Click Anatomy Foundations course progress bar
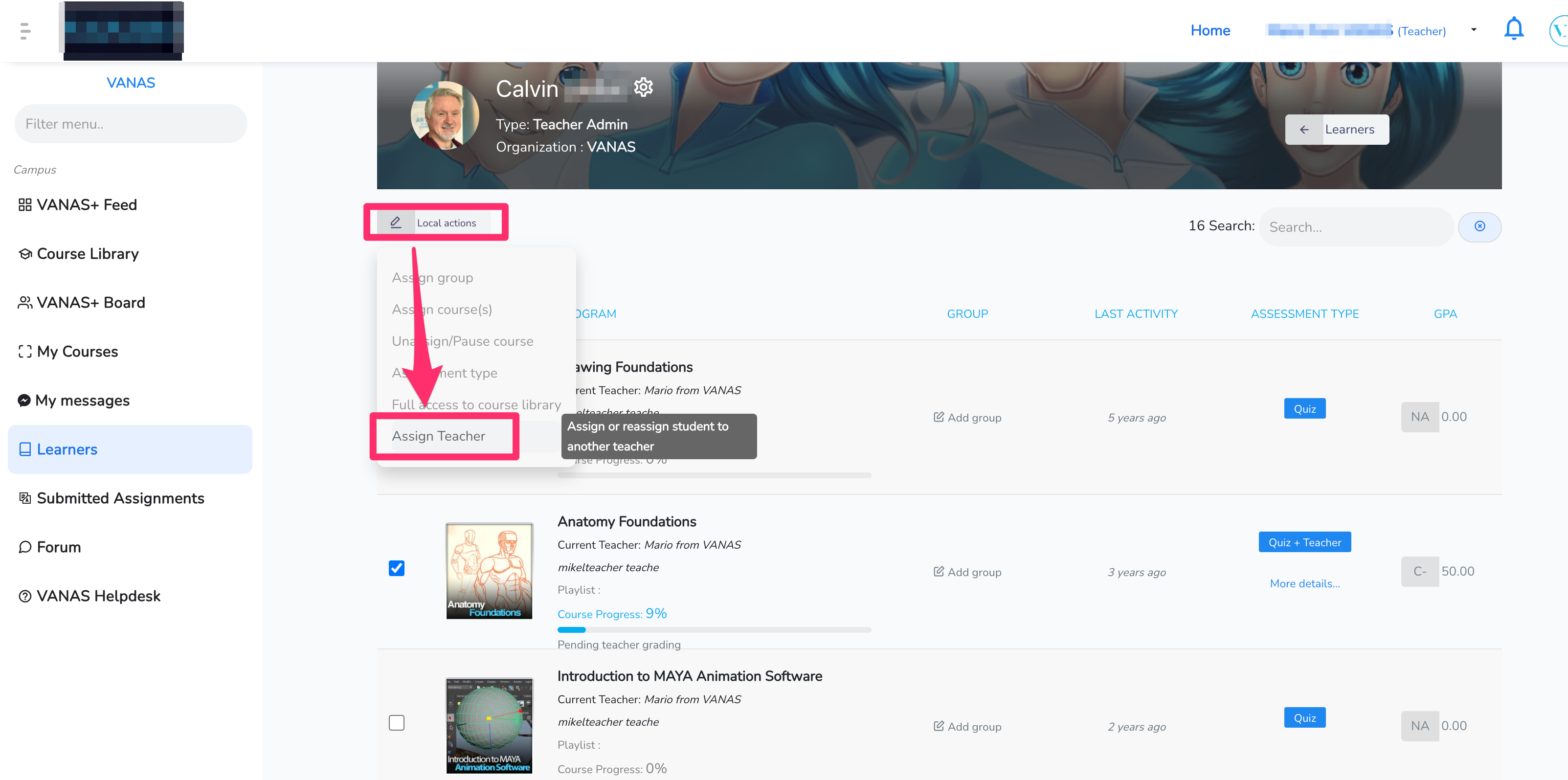This screenshot has width=1568, height=780. 714,630
